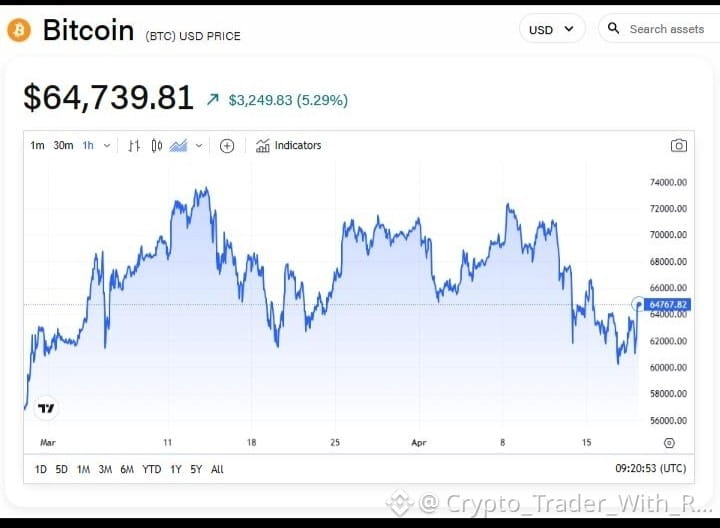The height and width of the screenshot is (528, 720).
Task: Select the 1h interval
Action: click(x=88, y=146)
